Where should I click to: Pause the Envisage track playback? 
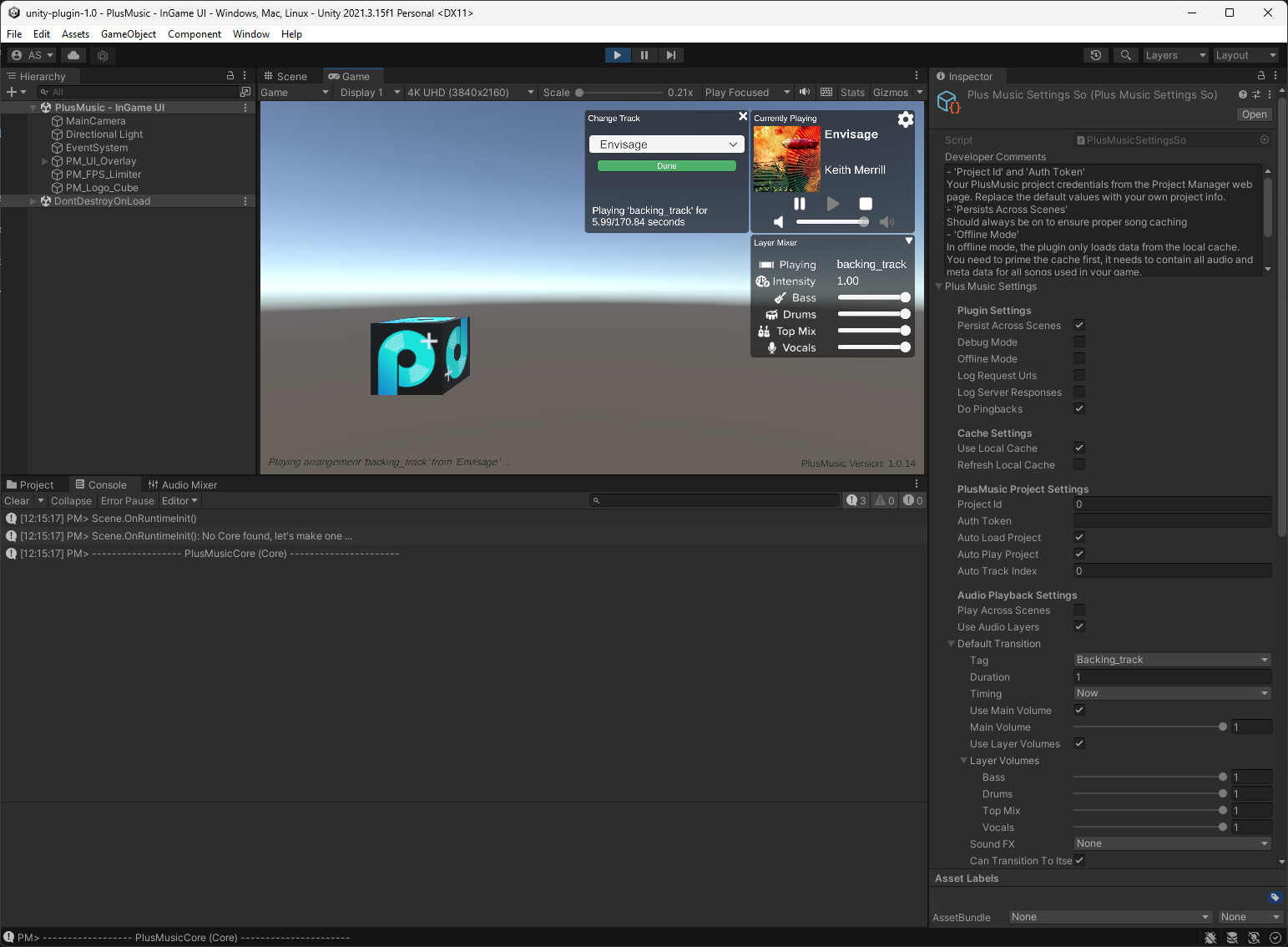[800, 203]
